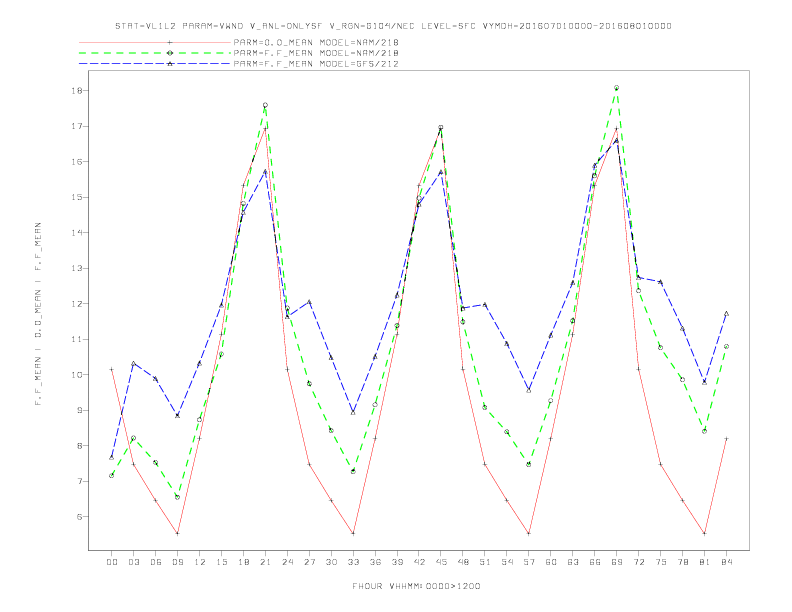This screenshot has width=792, height=612.
Task: Click x-axis tick label 51
Action: [x=485, y=562]
